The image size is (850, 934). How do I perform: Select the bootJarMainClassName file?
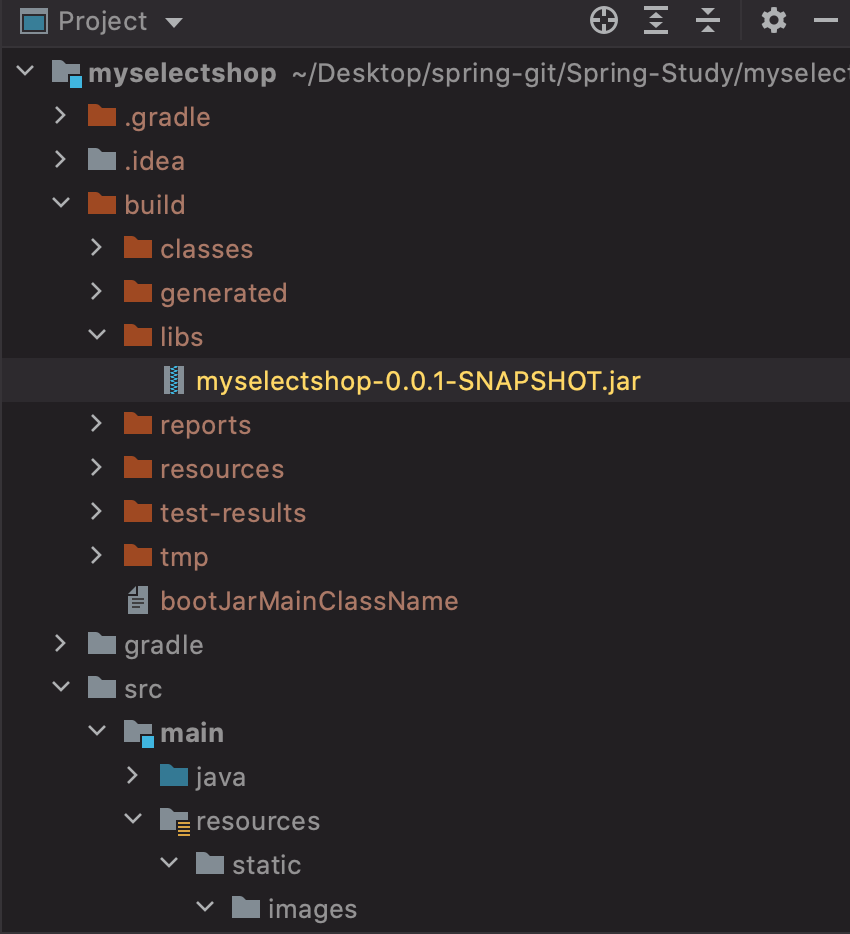point(309,601)
